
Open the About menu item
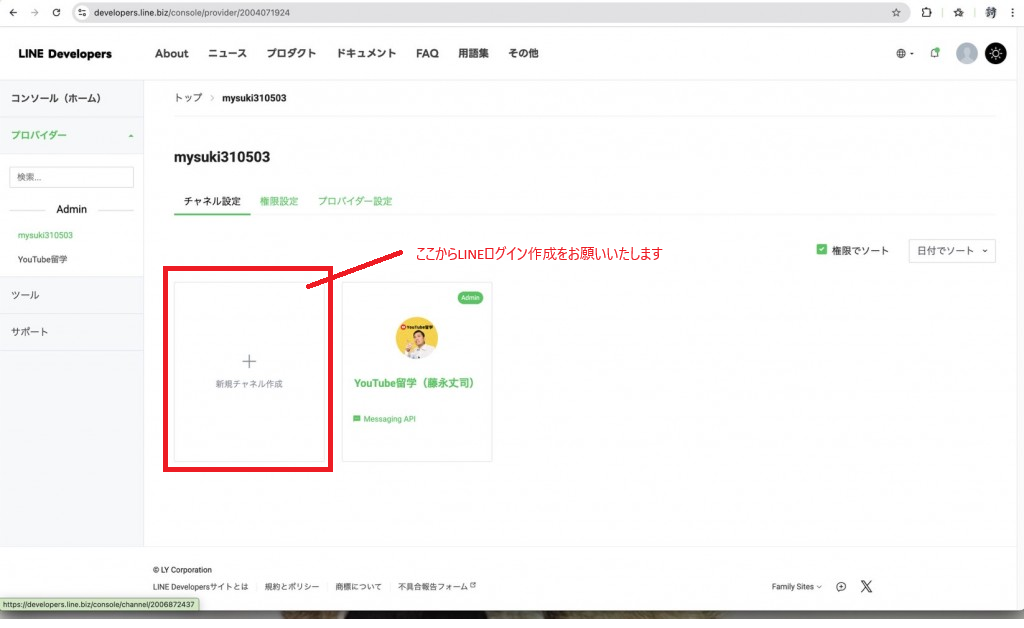click(x=171, y=54)
